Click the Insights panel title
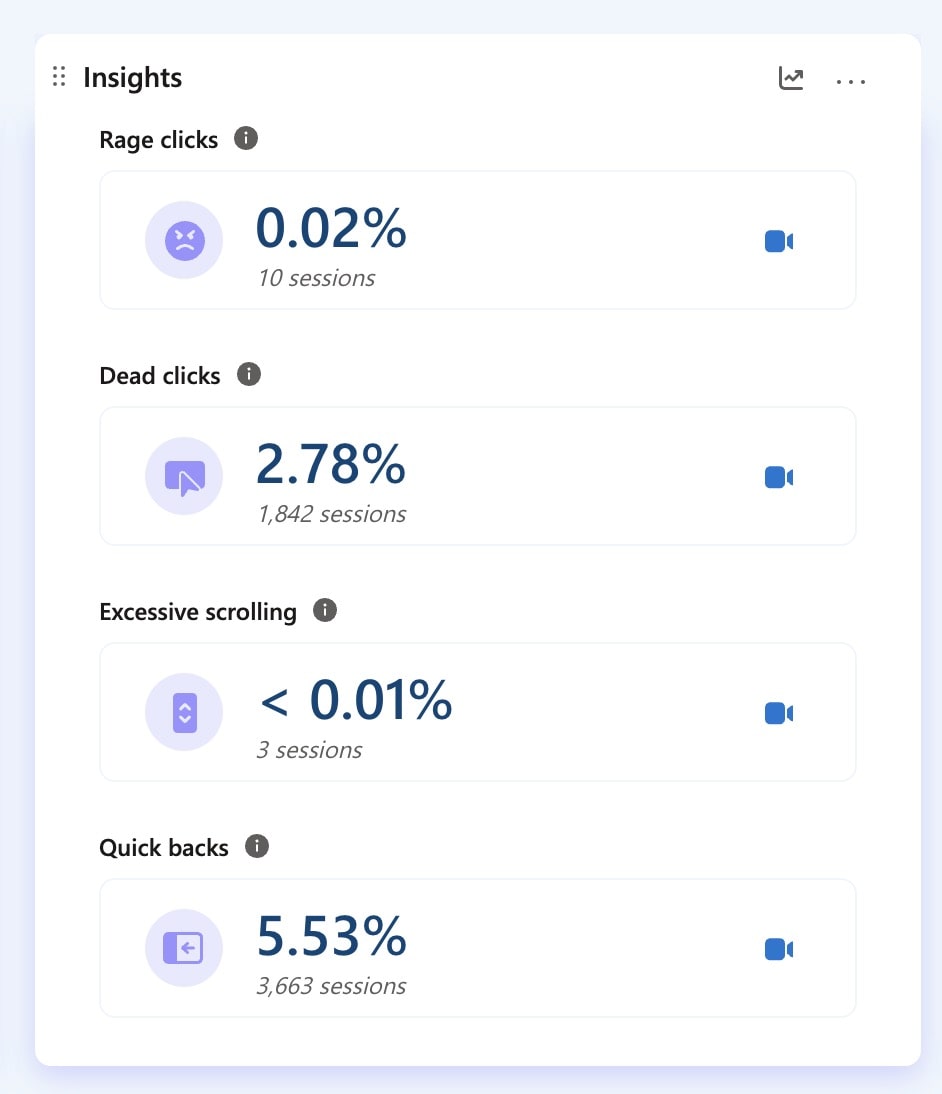The image size is (942, 1094). [132, 78]
